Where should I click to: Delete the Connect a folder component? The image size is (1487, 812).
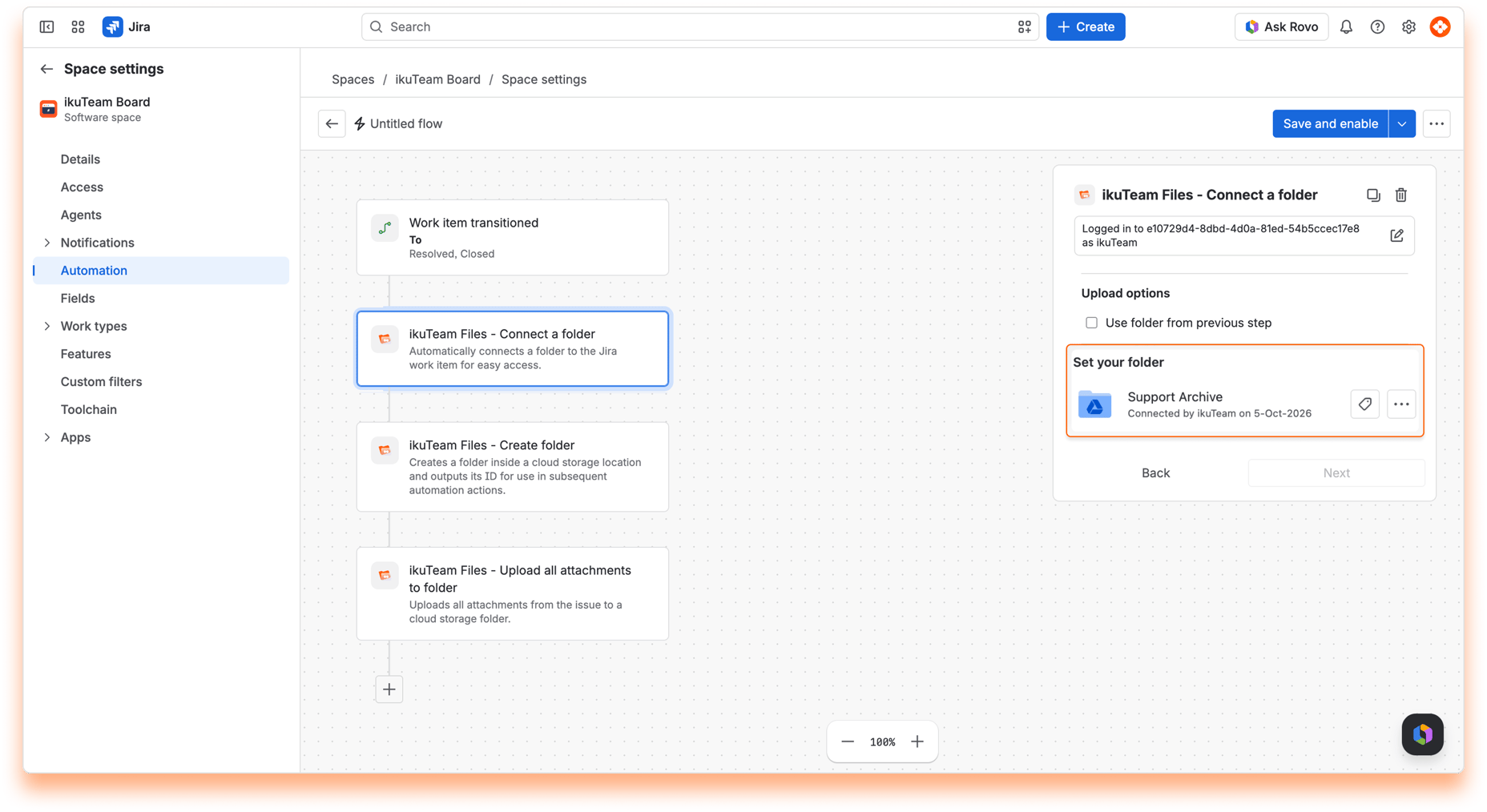pyautogui.click(x=1400, y=195)
